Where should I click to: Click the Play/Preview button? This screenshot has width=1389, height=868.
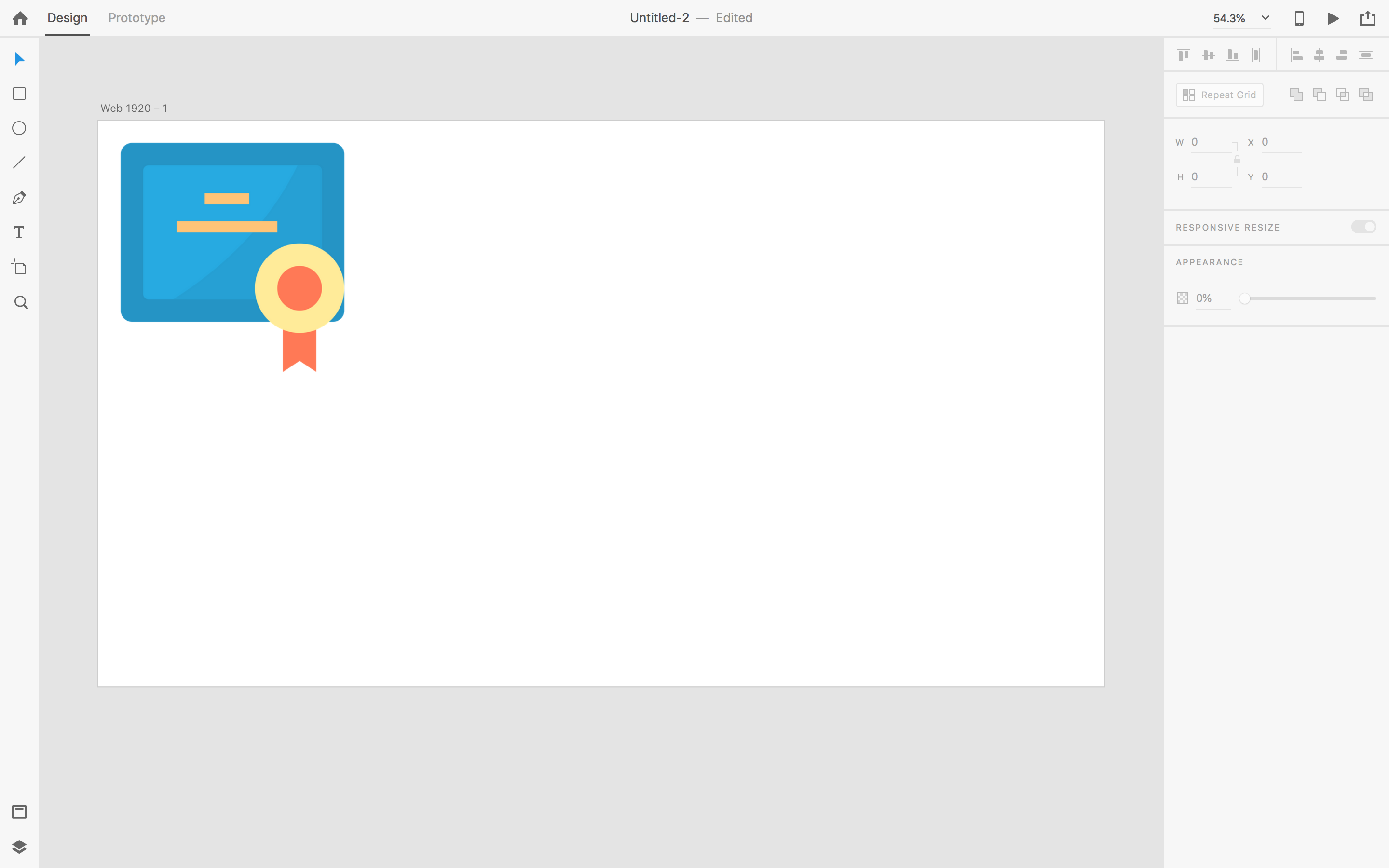click(1333, 18)
